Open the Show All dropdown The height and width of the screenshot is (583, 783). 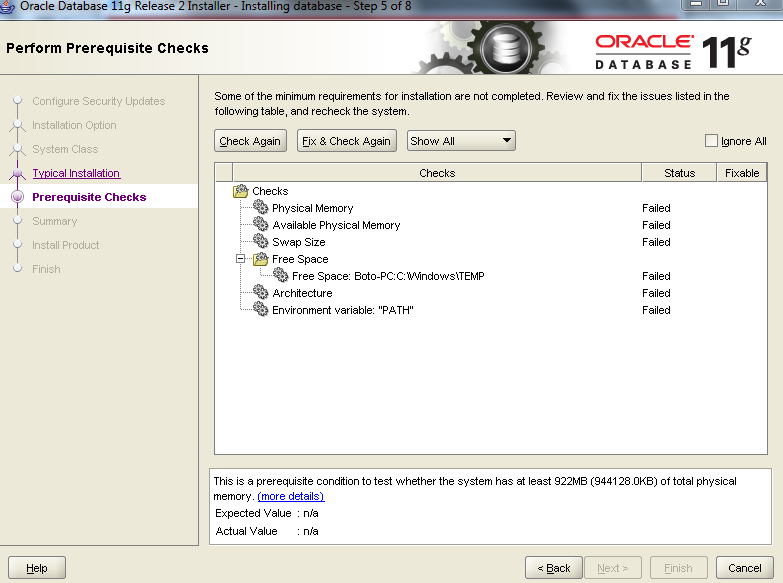tap(460, 141)
